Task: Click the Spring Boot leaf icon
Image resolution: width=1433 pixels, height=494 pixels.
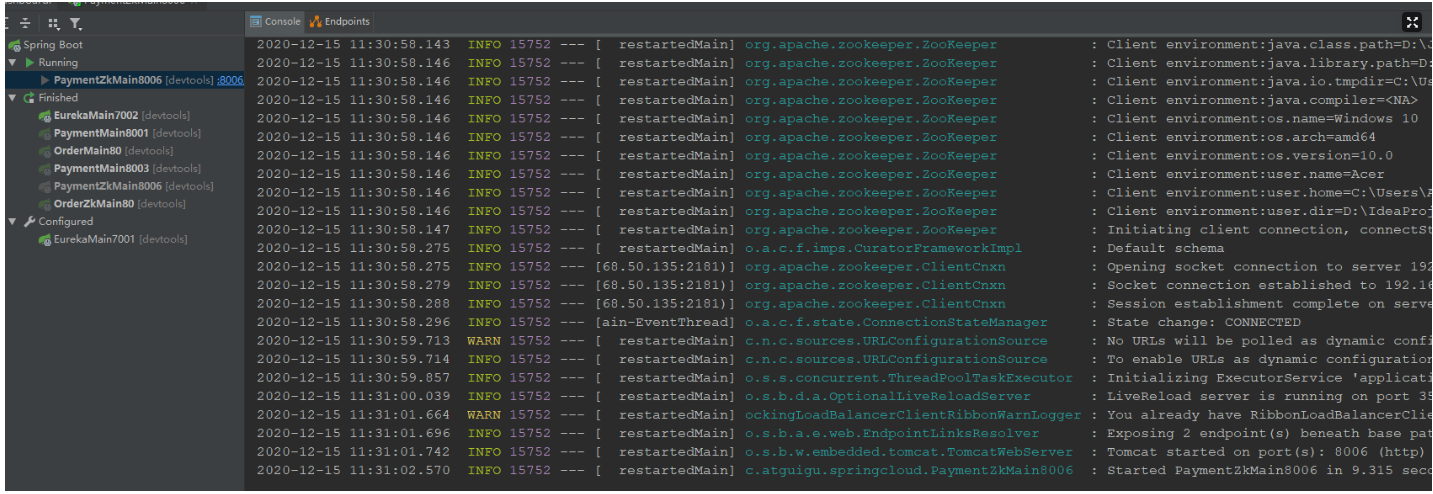Action: 14,45
